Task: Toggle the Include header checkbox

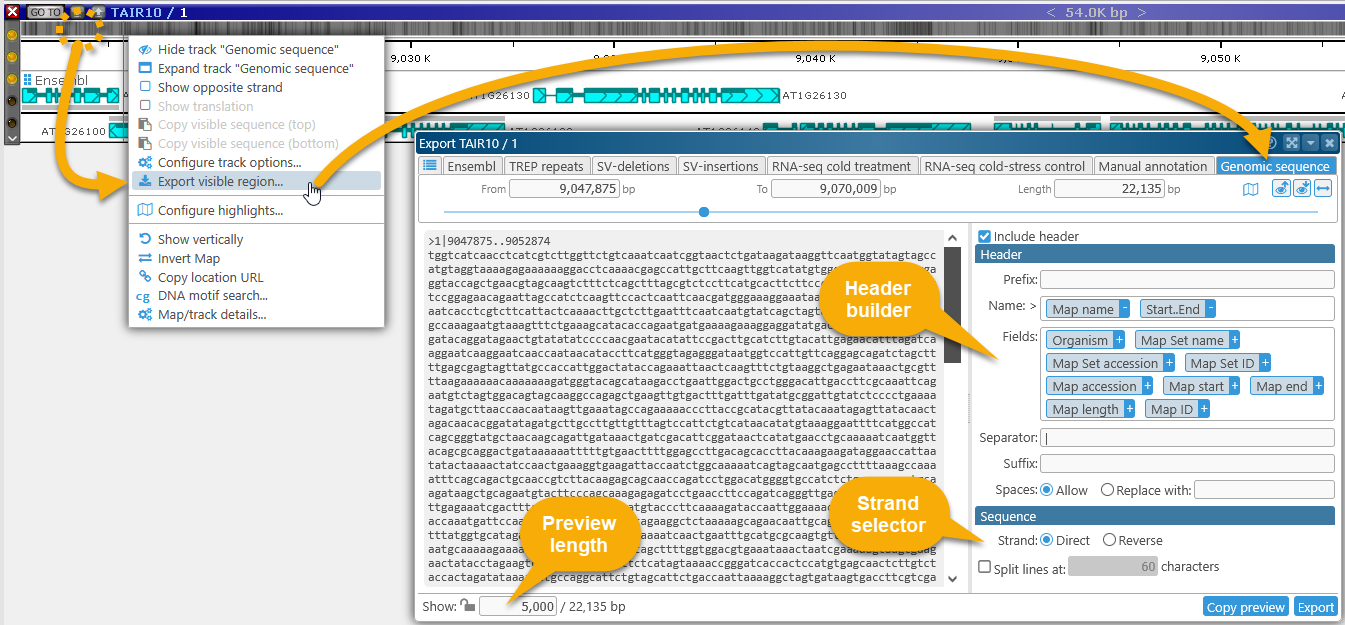Action: point(984,236)
